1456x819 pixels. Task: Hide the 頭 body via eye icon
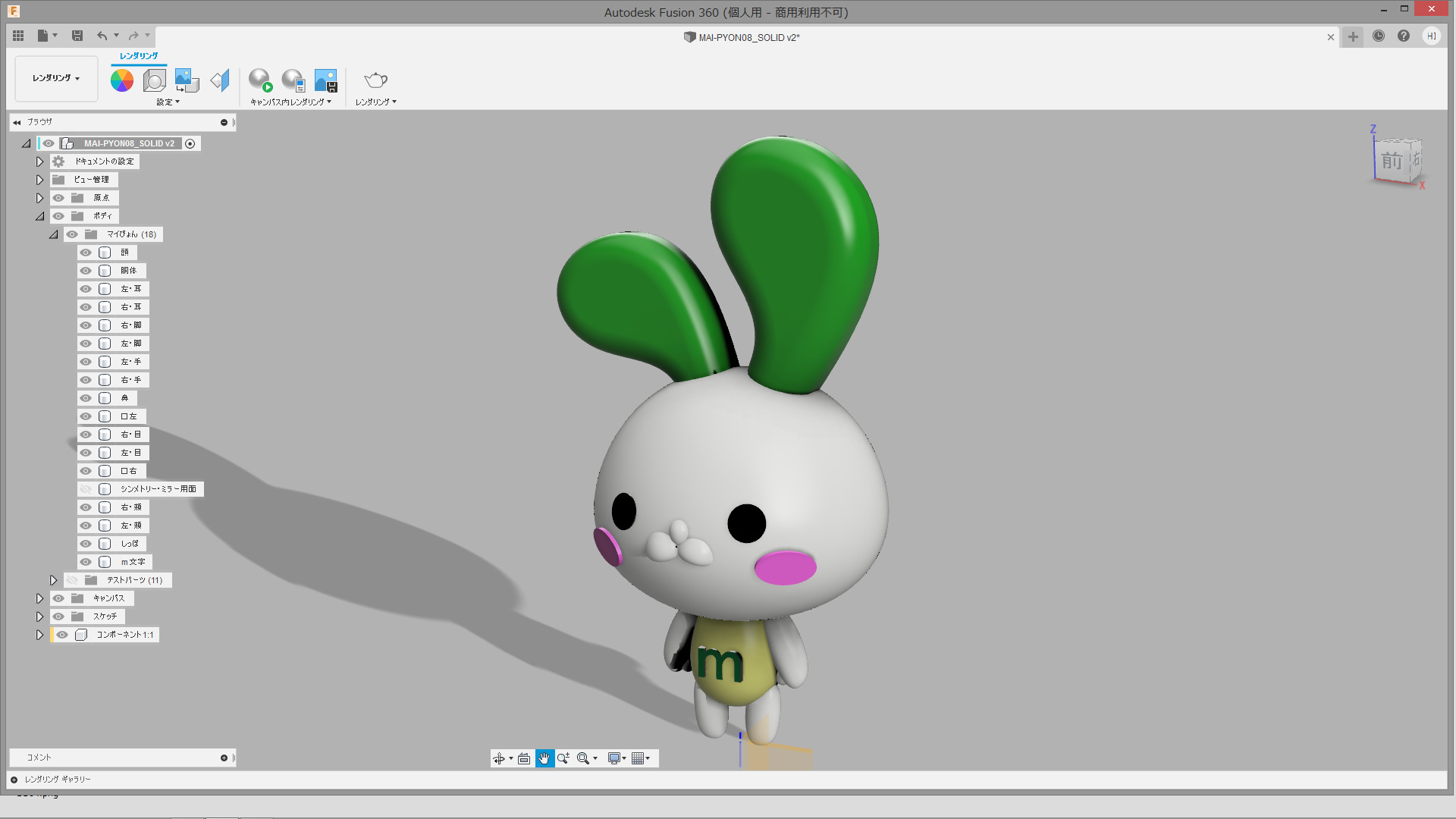(x=86, y=253)
